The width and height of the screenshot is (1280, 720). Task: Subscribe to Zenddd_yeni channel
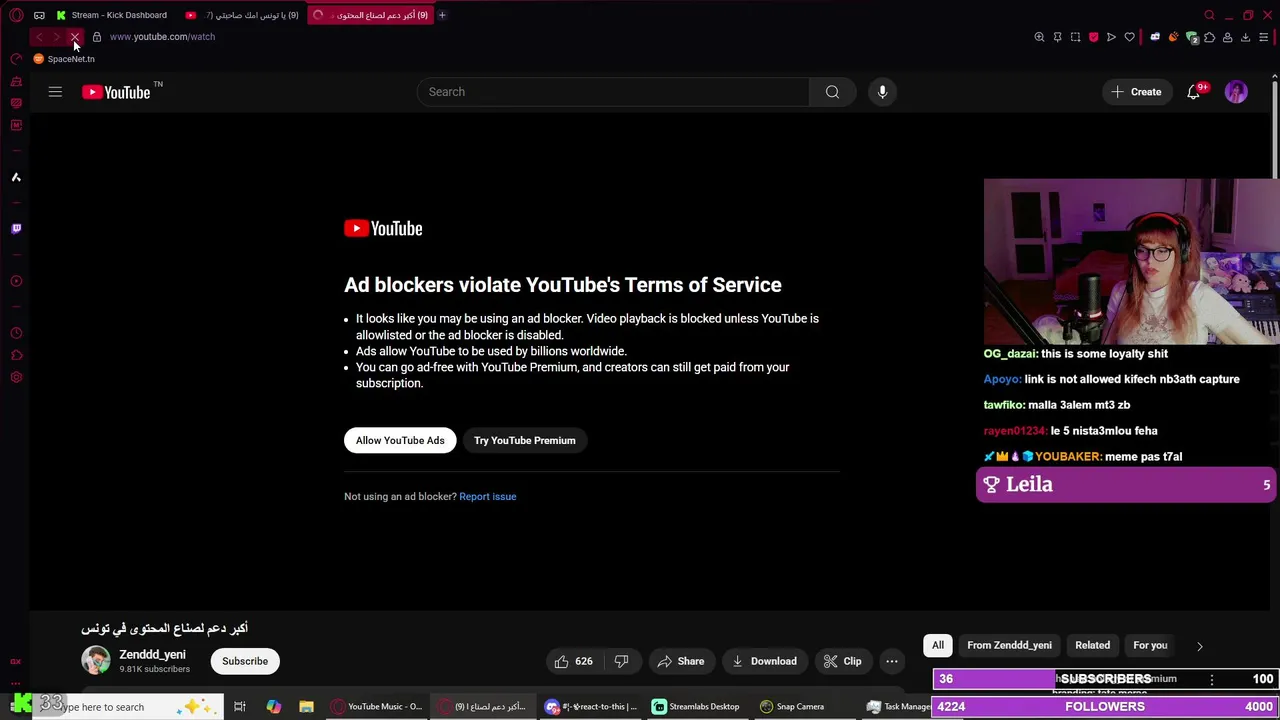[x=245, y=661]
